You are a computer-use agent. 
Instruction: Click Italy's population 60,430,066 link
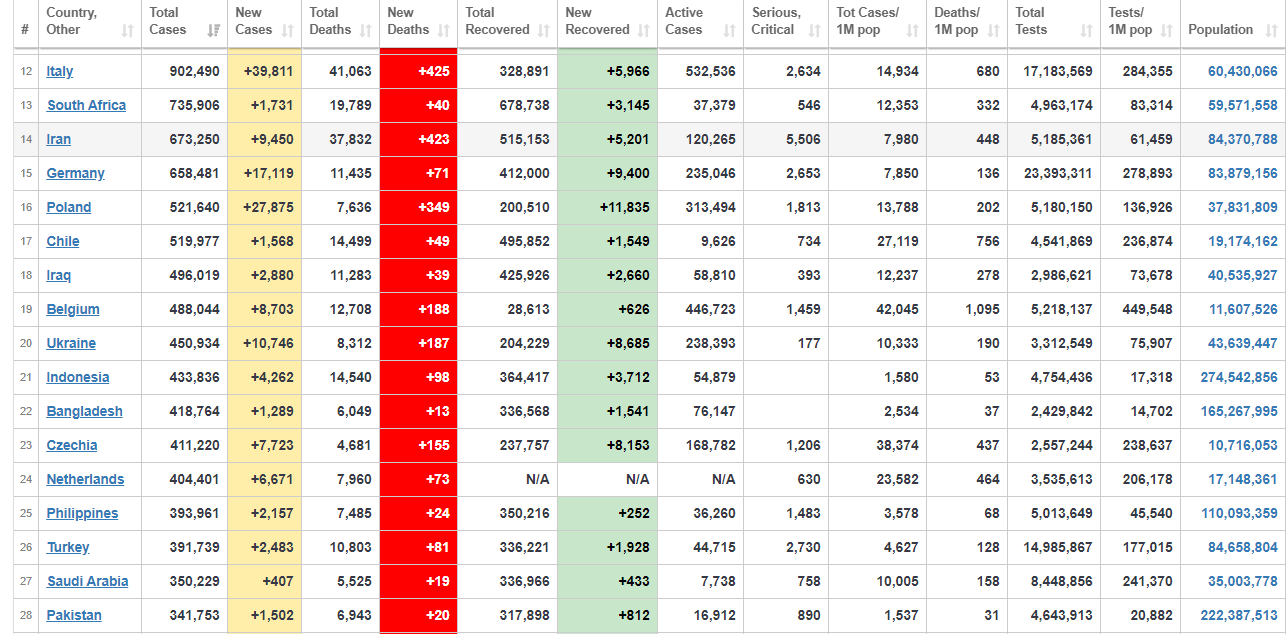[1242, 71]
